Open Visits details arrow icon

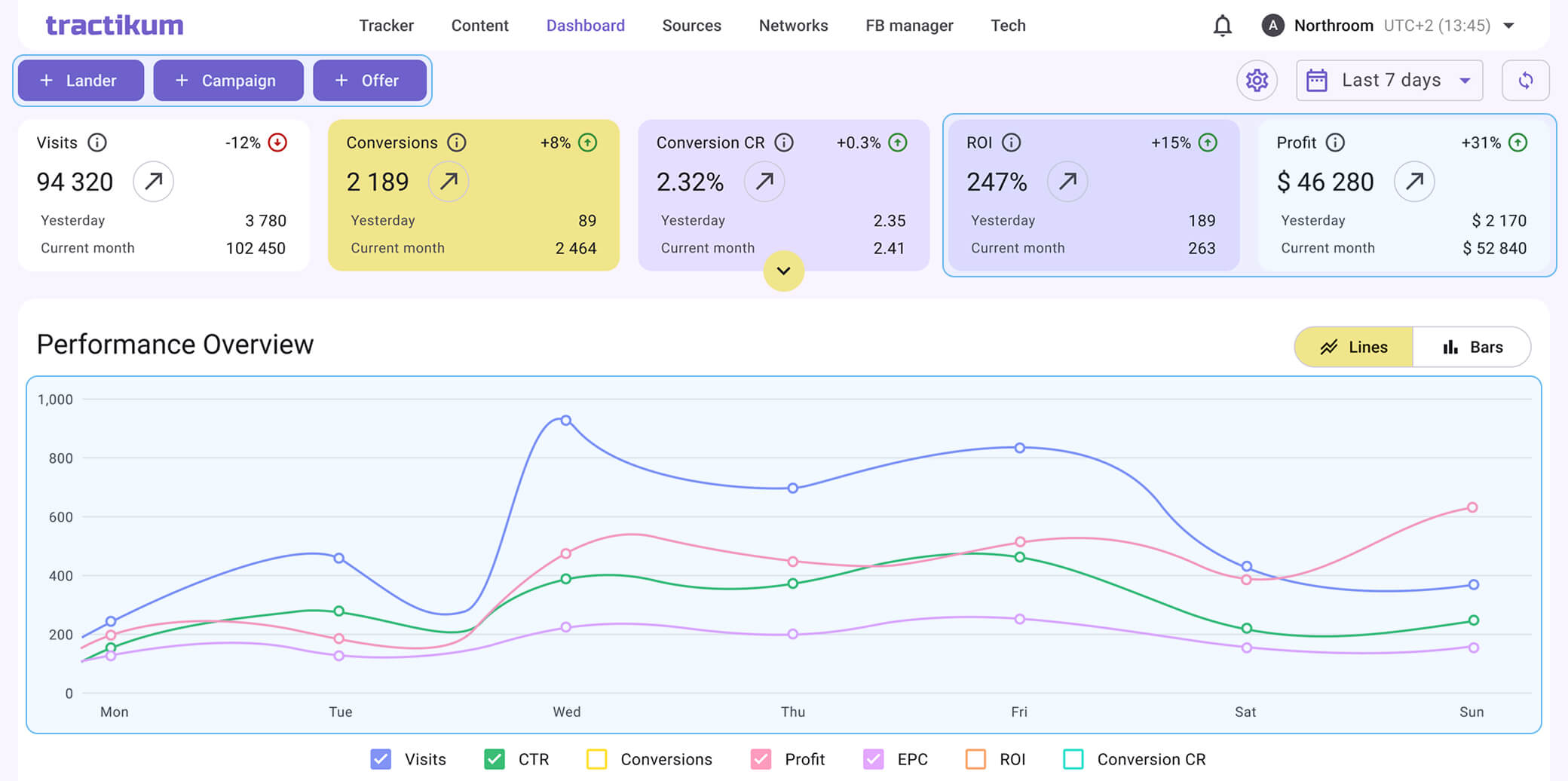[x=153, y=181]
